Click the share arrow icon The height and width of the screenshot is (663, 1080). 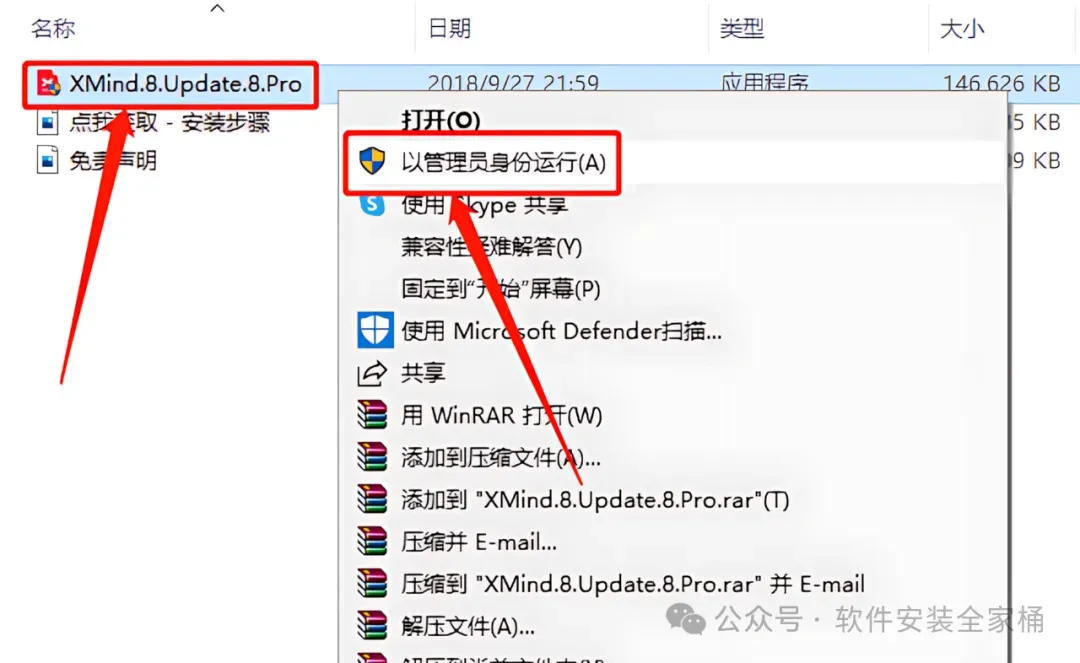[x=373, y=373]
